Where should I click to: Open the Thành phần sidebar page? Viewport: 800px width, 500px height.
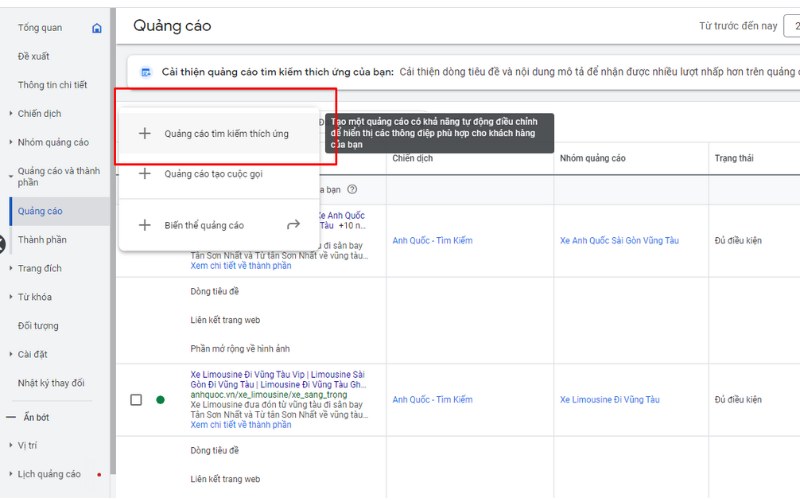click(42, 240)
